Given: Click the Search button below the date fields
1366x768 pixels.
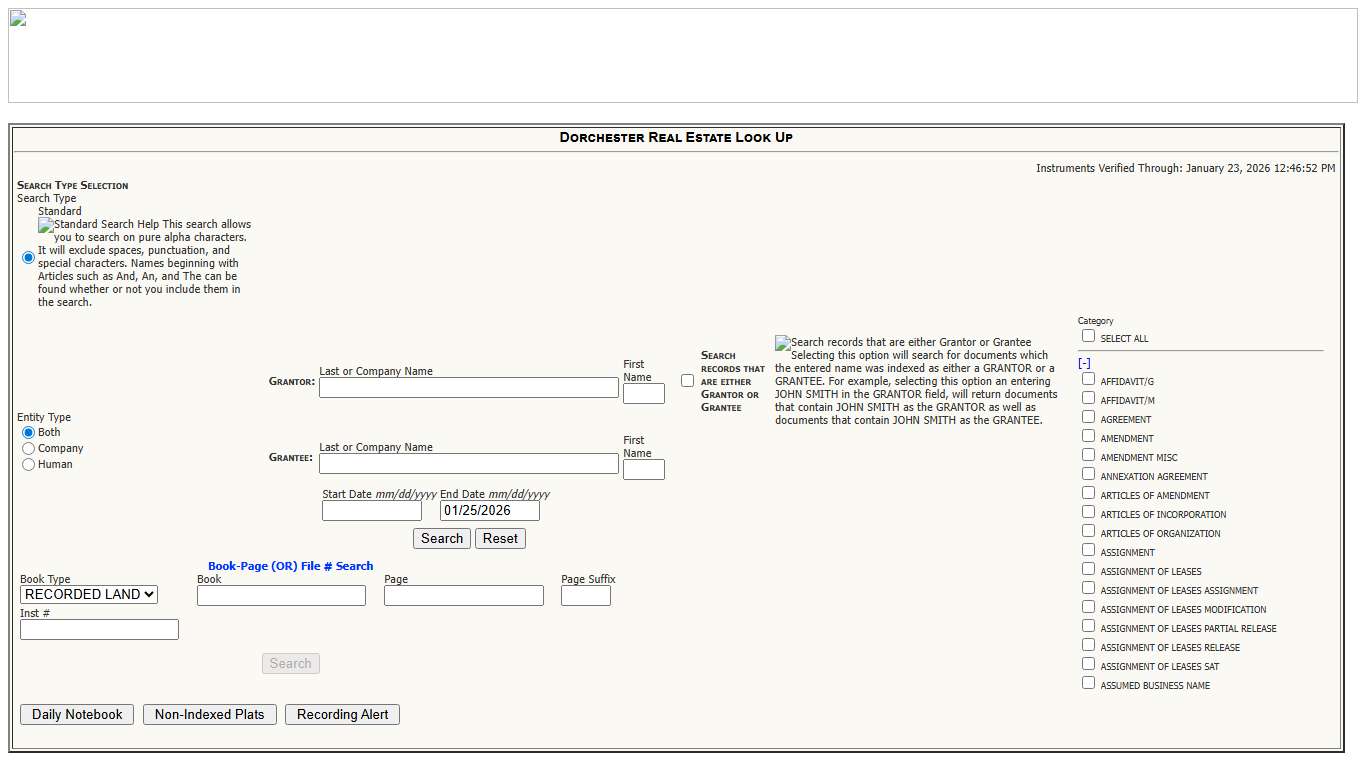Looking at the screenshot, I should point(441,538).
